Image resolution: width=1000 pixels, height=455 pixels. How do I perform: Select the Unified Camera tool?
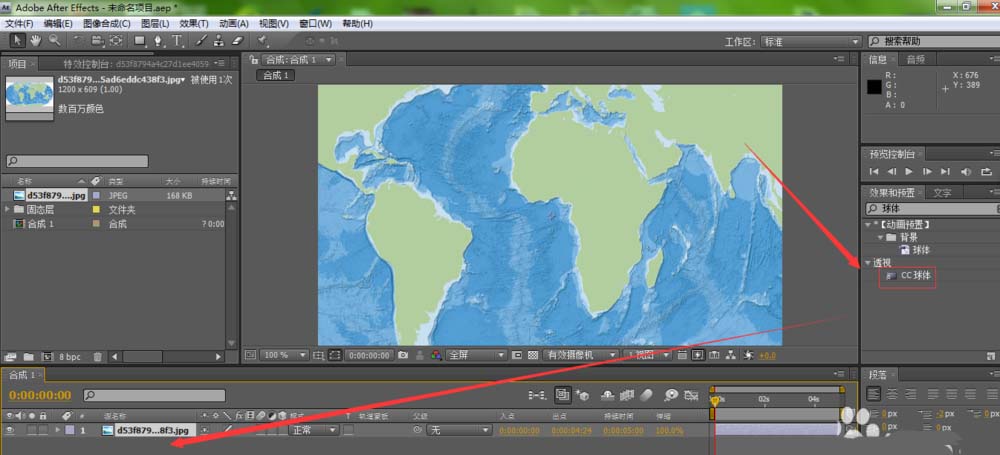tap(97, 40)
